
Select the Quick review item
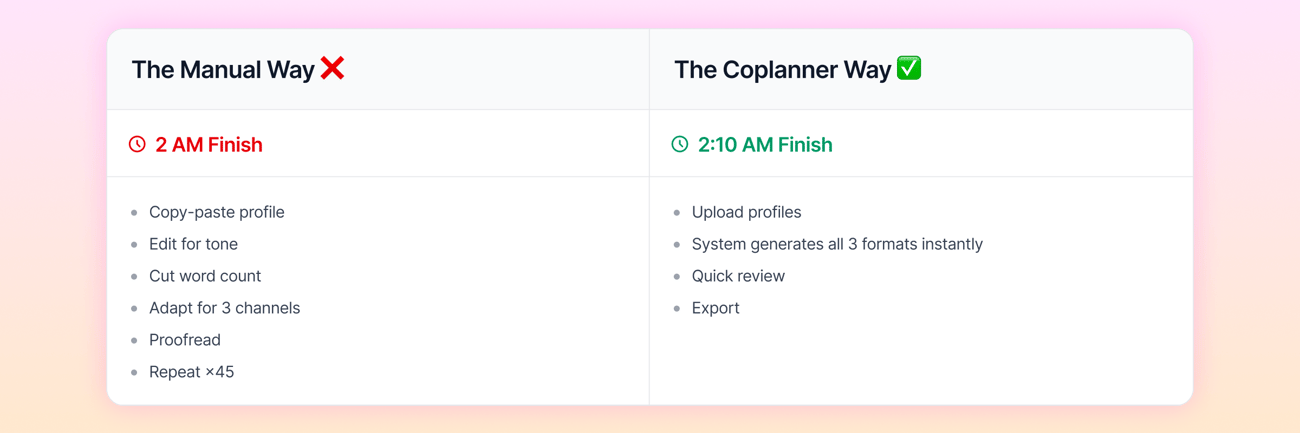[738, 276]
